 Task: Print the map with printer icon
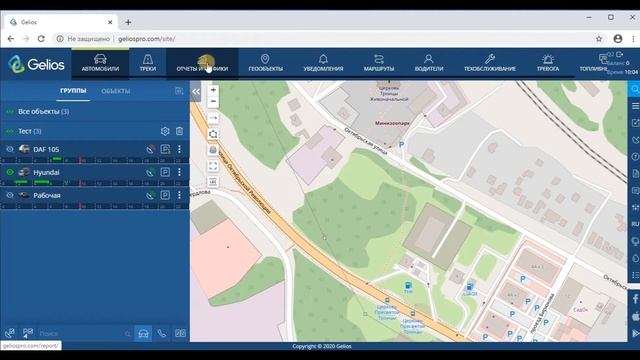[x=213, y=150]
